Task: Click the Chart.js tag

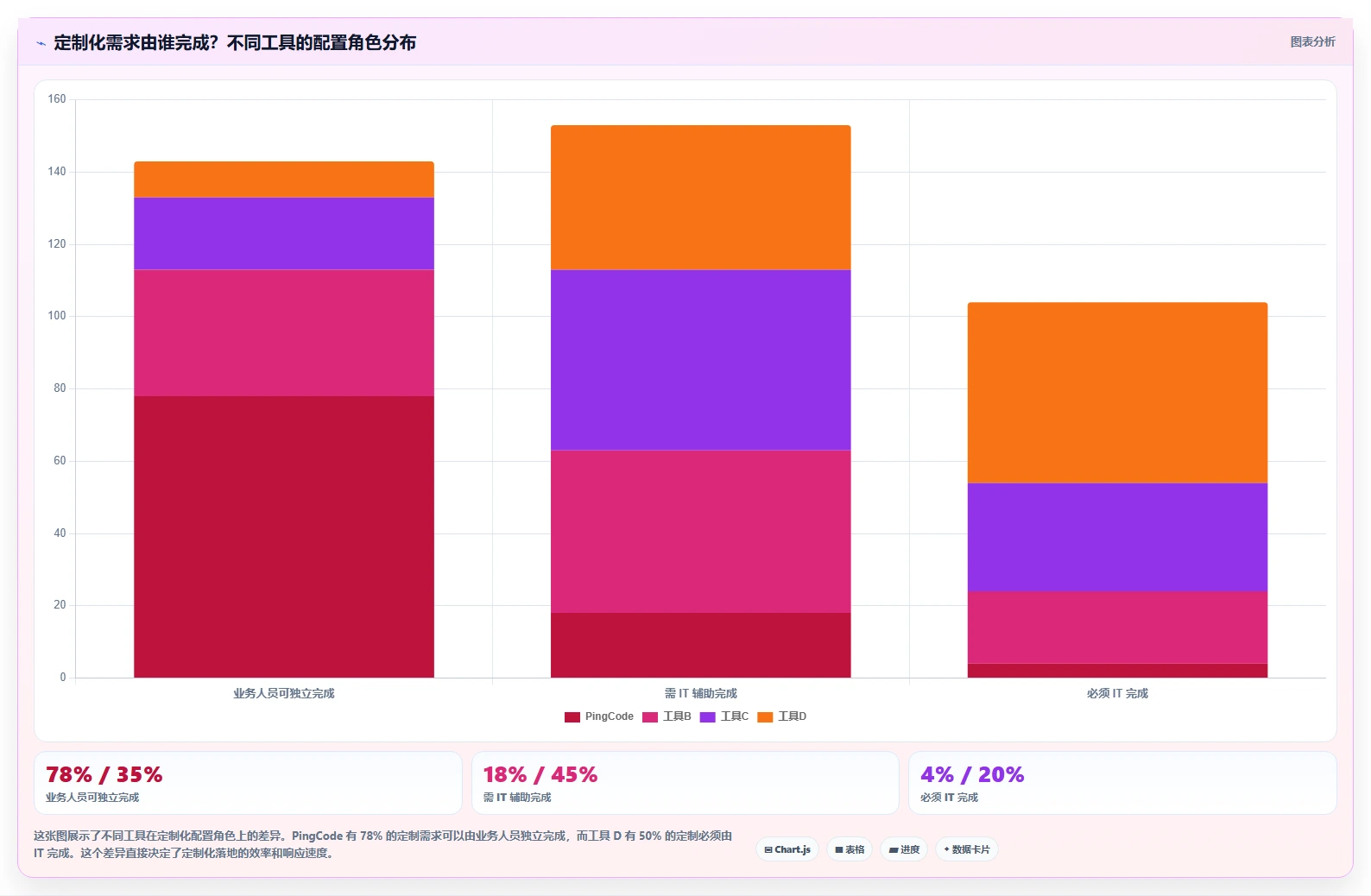Action: [787, 849]
